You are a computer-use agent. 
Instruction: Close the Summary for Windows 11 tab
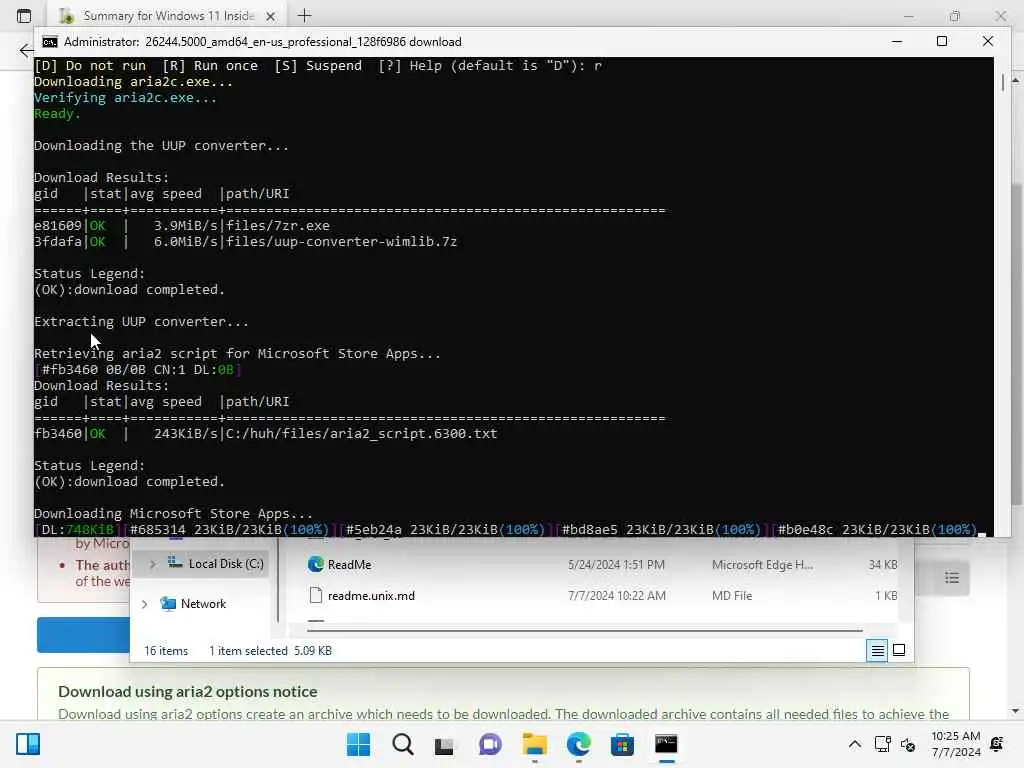pos(270,16)
